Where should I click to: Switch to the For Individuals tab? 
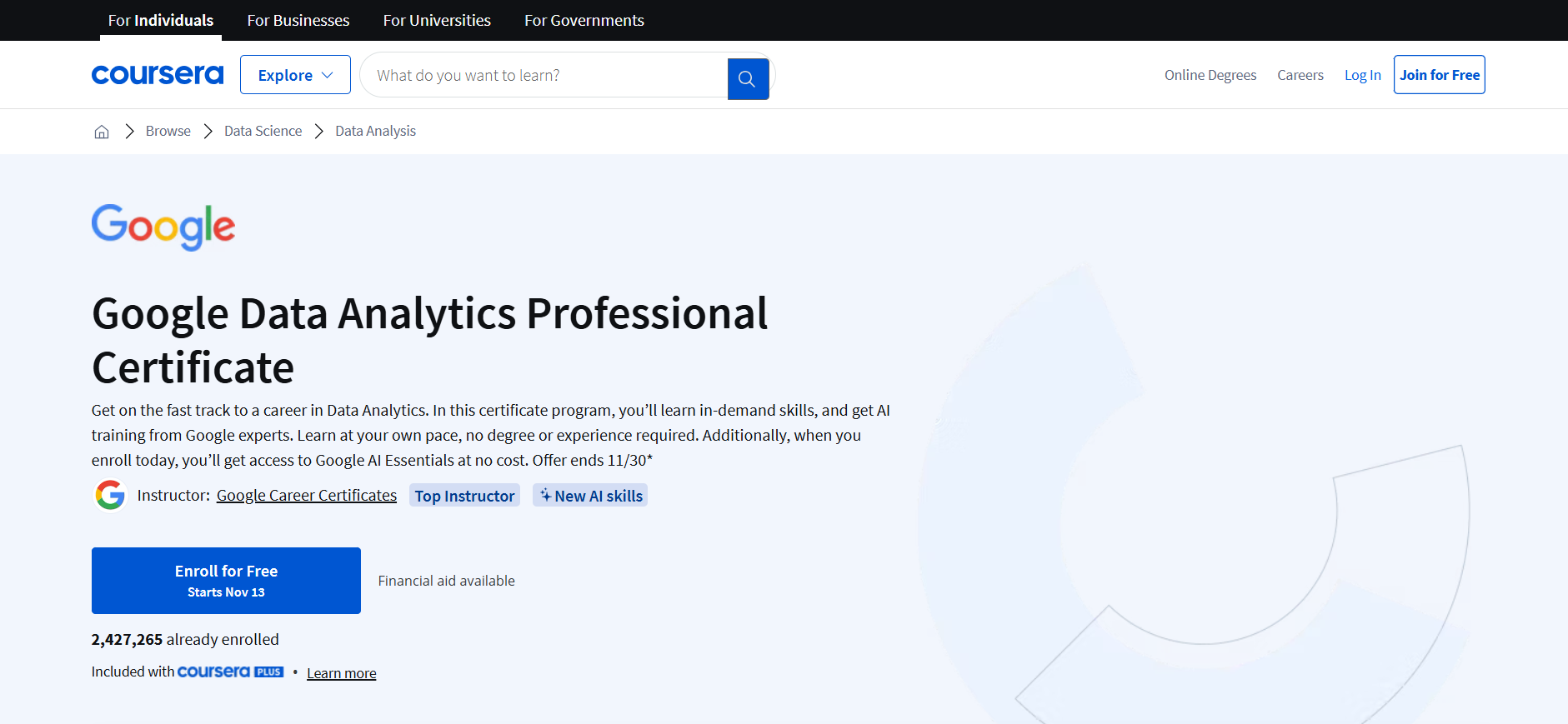click(x=161, y=20)
